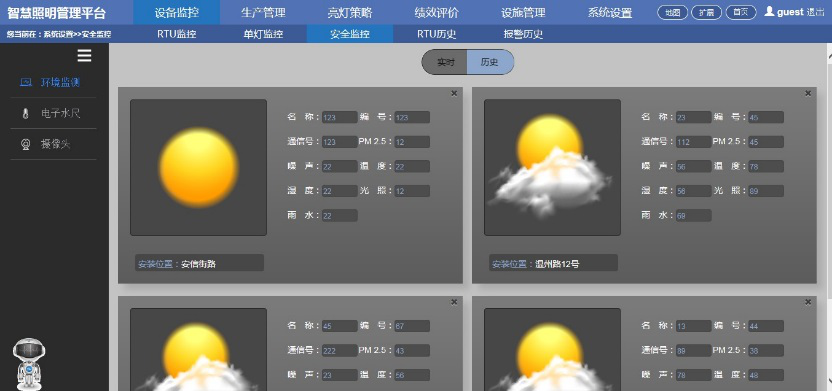
Task: Close the card with 通信号 222
Action: [454, 302]
